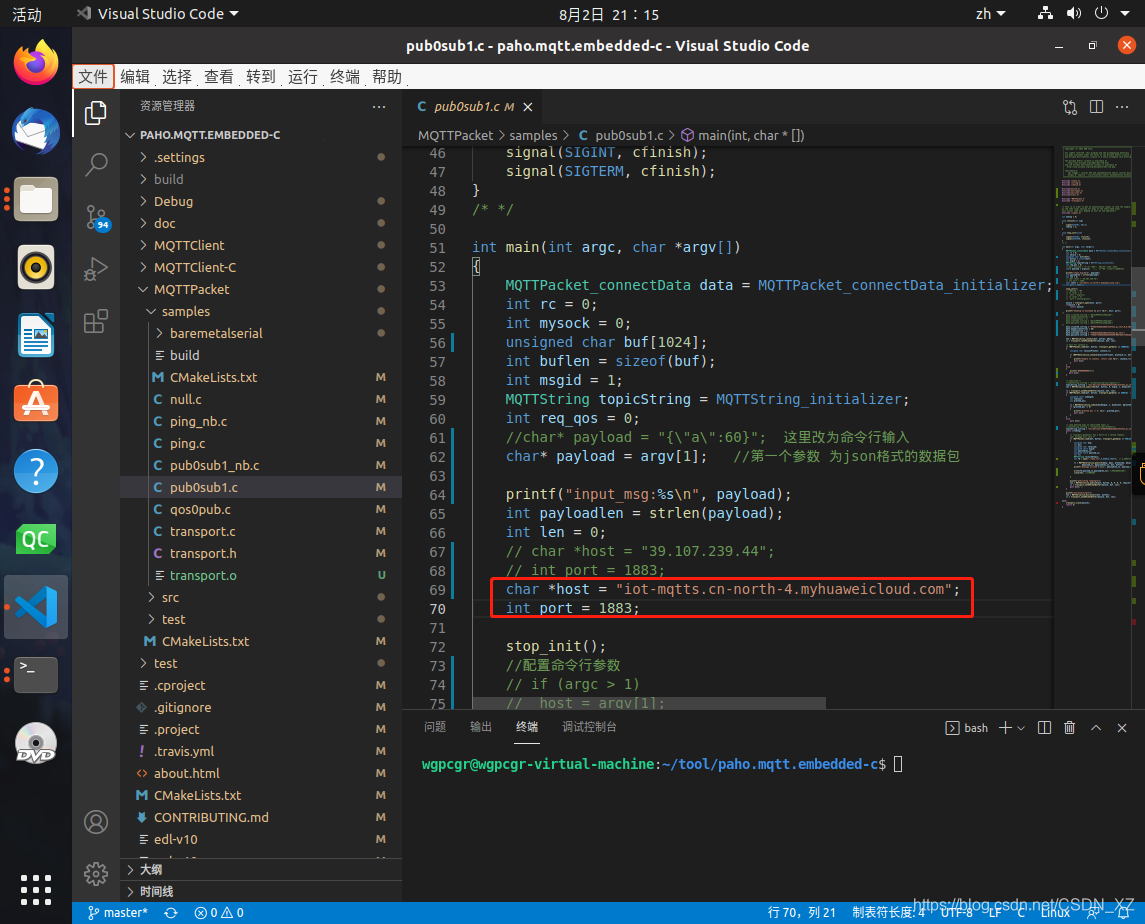
Task: Kill the terminal with trash icon
Action: (x=1069, y=728)
